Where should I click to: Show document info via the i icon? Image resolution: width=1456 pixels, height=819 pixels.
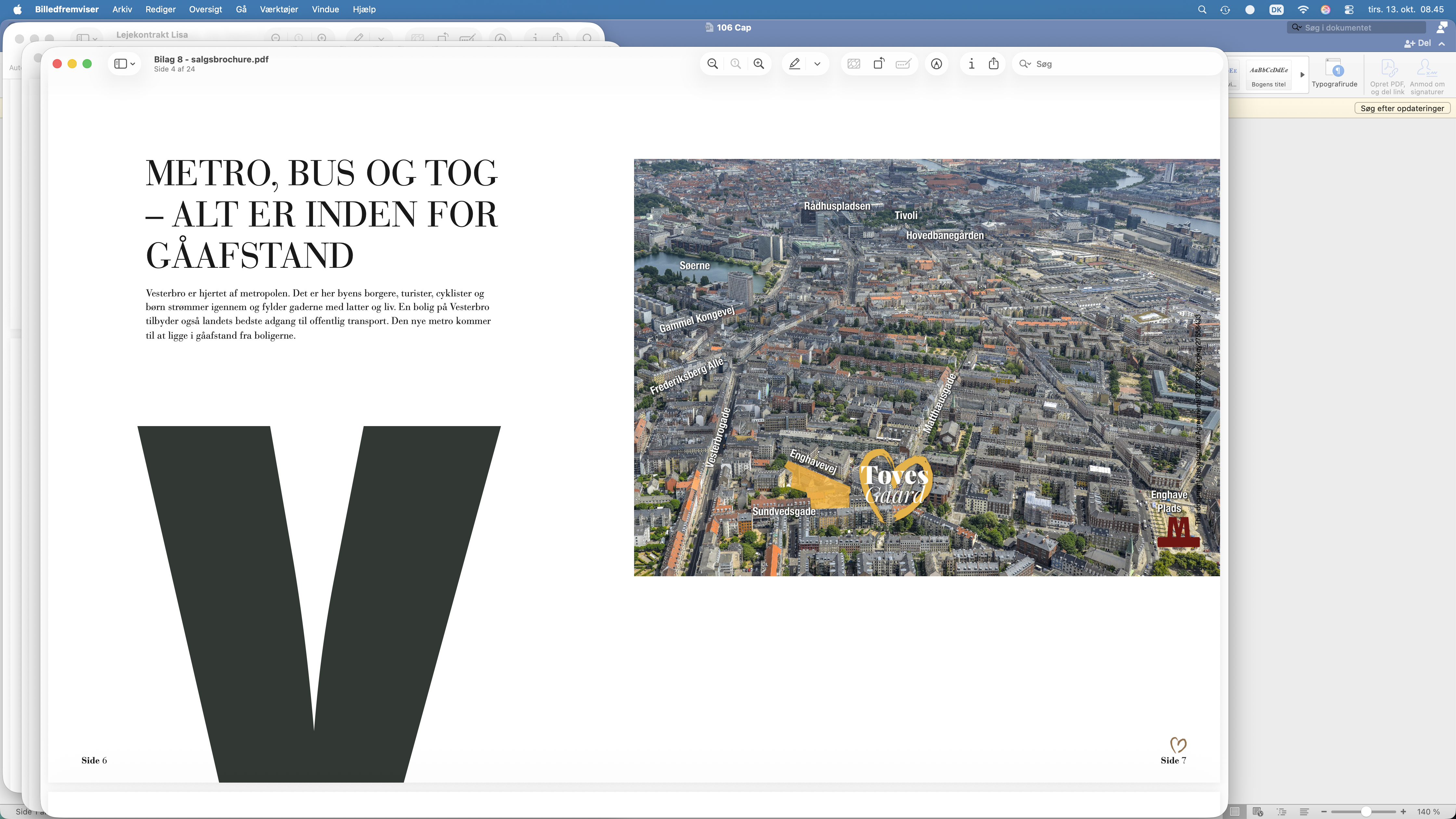971,64
